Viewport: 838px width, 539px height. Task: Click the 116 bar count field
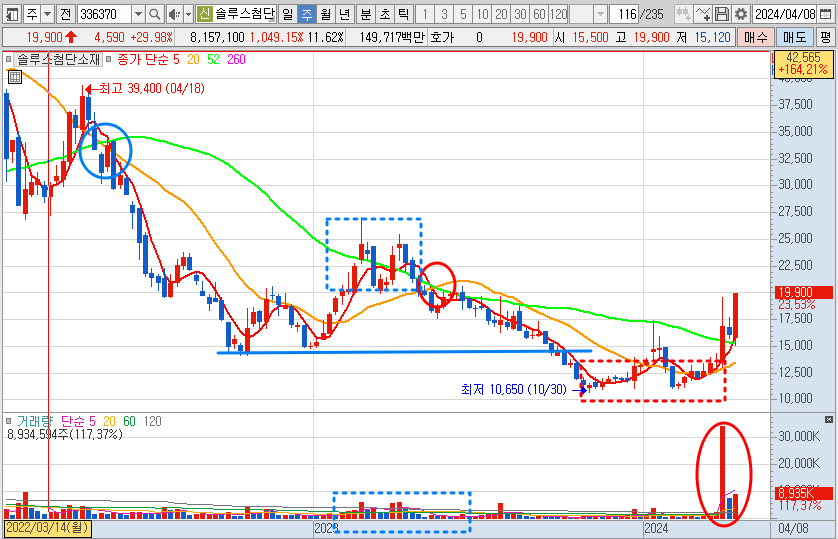click(624, 14)
